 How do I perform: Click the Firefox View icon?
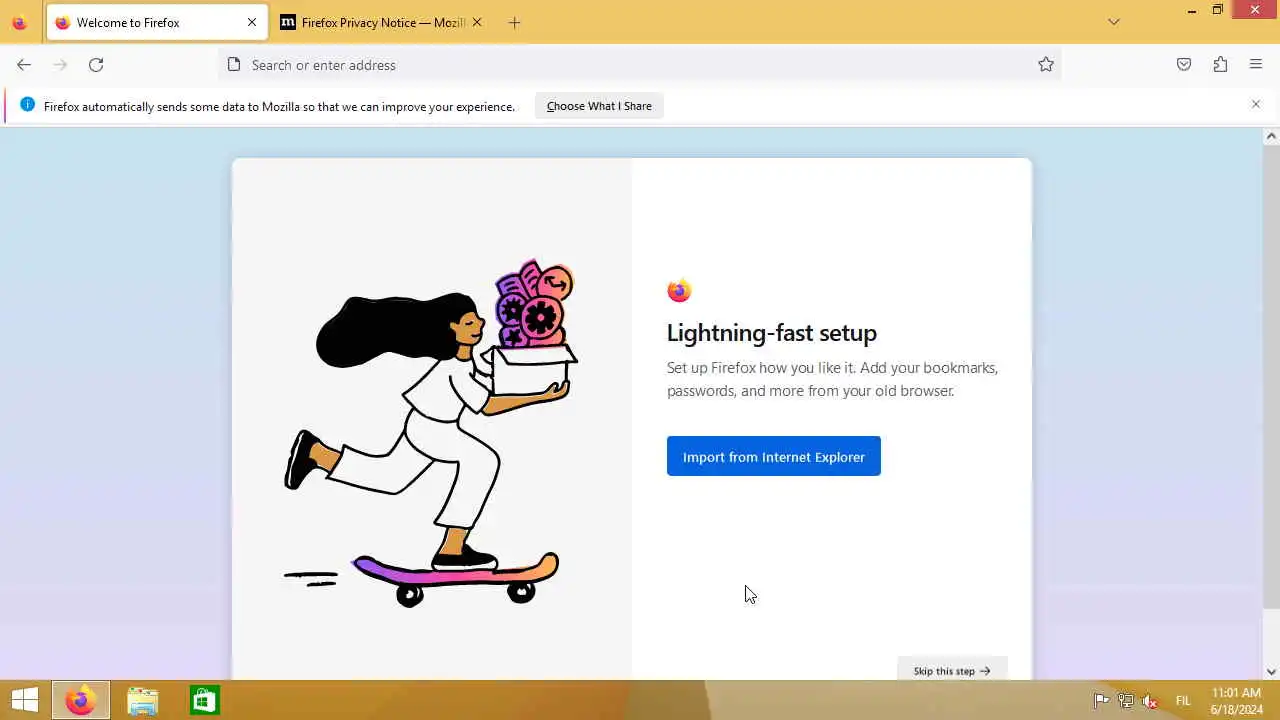pyautogui.click(x=19, y=22)
